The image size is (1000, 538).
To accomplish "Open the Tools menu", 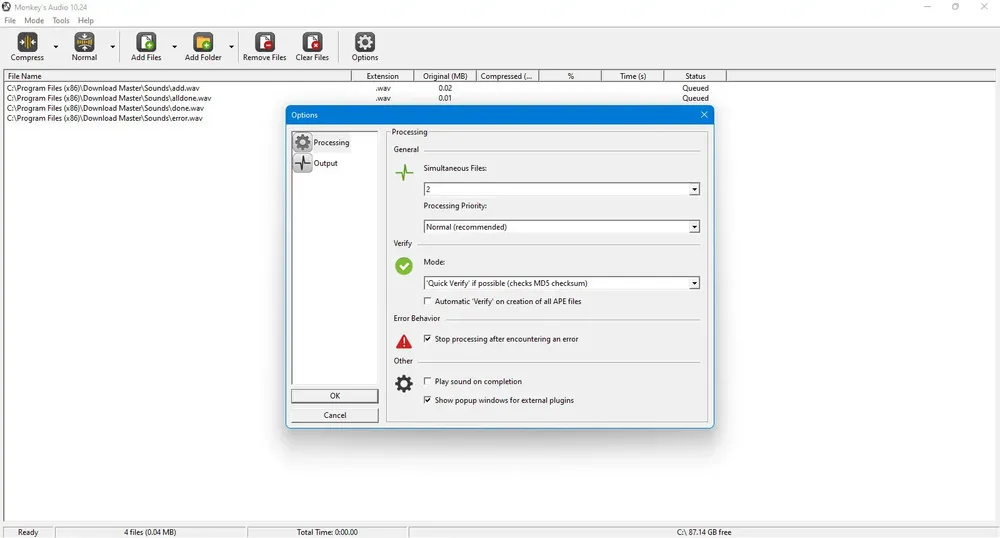I will pyautogui.click(x=61, y=20).
